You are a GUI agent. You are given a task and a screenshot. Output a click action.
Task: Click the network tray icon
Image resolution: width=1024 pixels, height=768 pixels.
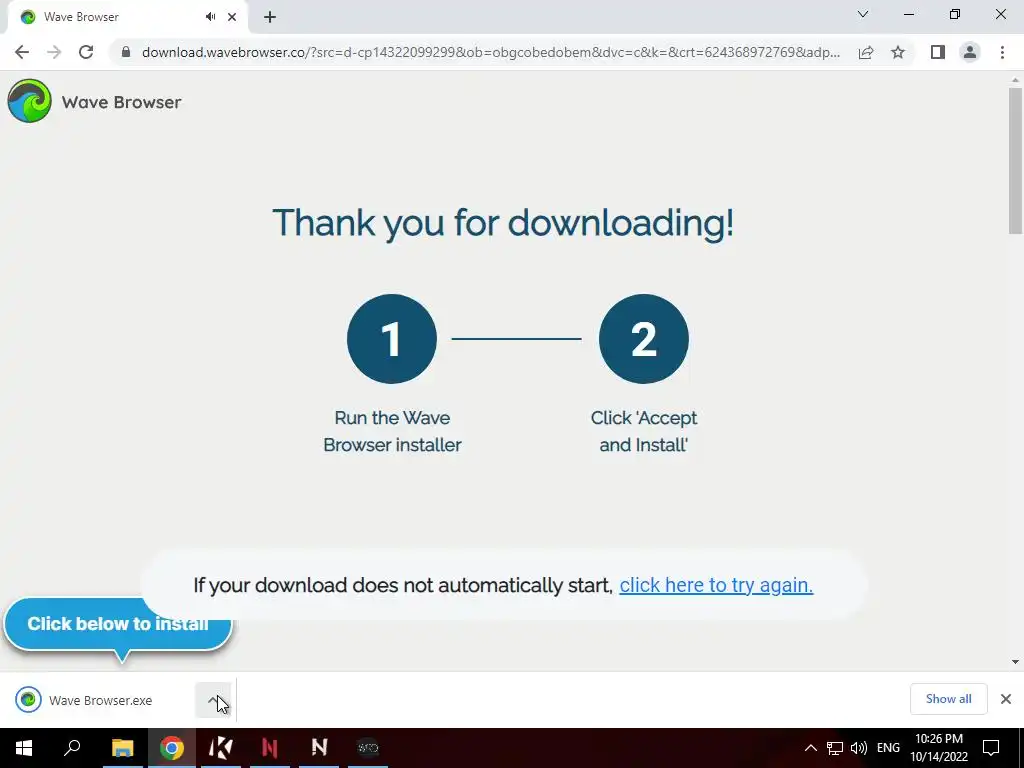click(835, 748)
